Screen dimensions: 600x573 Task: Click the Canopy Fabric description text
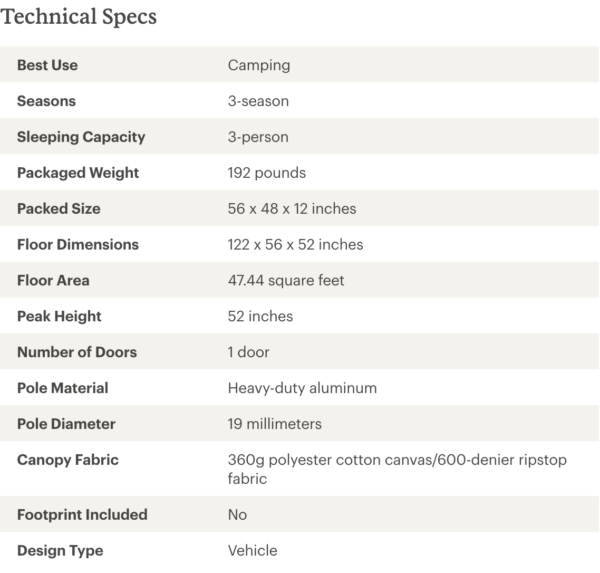pyautogui.click(x=397, y=469)
